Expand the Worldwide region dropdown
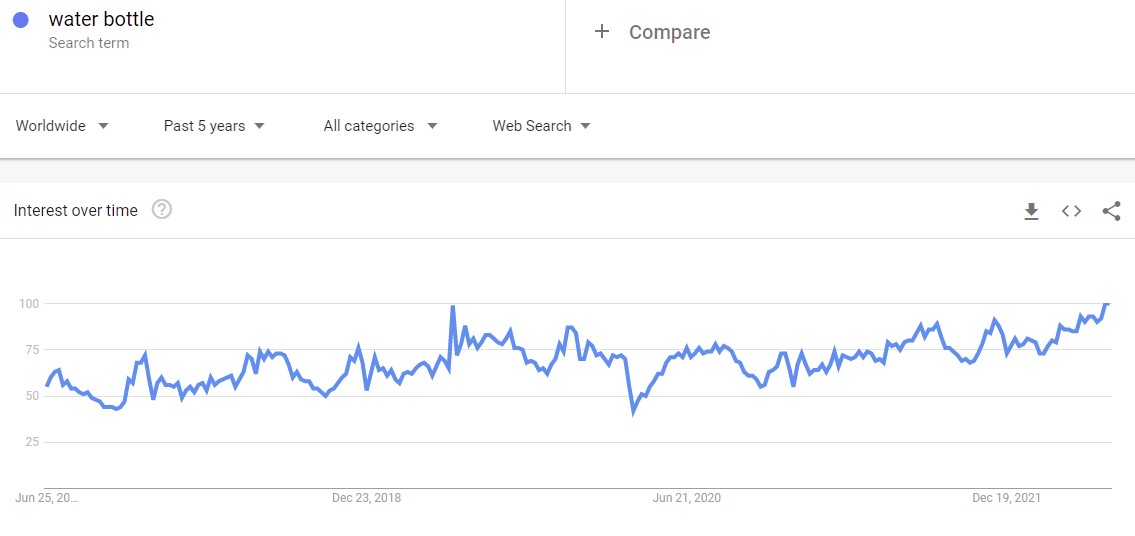The height and width of the screenshot is (536, 1135). coord(62,126)
